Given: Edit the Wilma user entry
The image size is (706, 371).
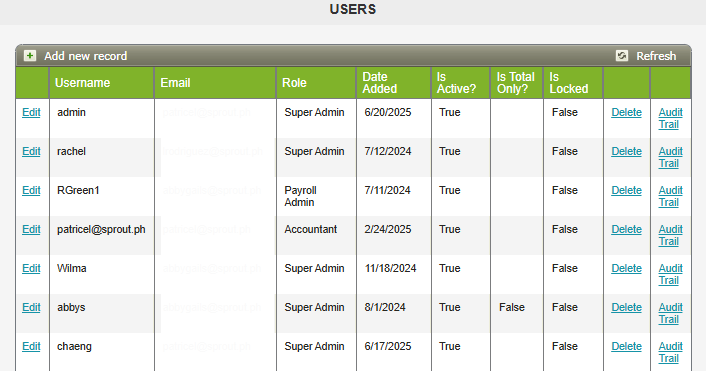Looking at the screenshot, I should click(x=31, y=268).
